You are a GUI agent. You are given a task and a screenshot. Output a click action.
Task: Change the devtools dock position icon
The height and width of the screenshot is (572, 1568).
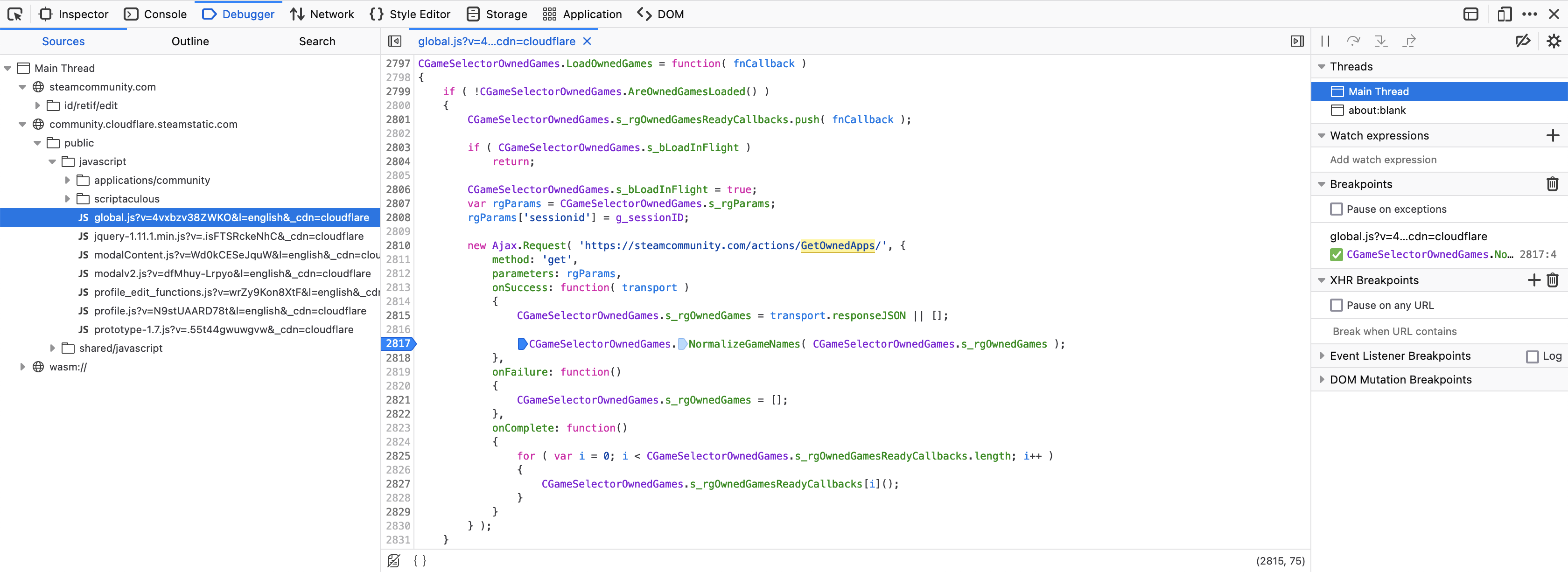tap(1470, 14)
